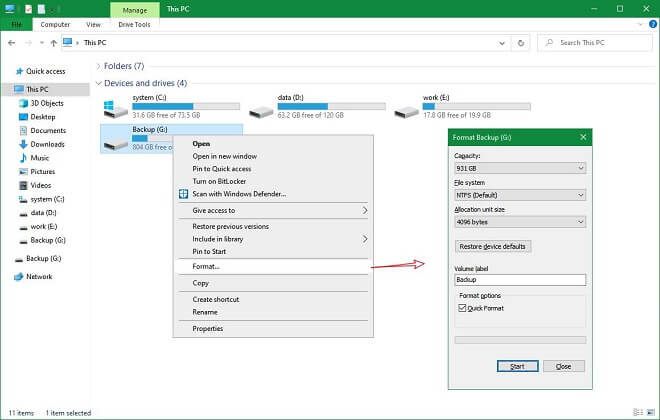This screenshot has width=660, height=420.
Task: Open Network in navigation pane
Action: 33,276
